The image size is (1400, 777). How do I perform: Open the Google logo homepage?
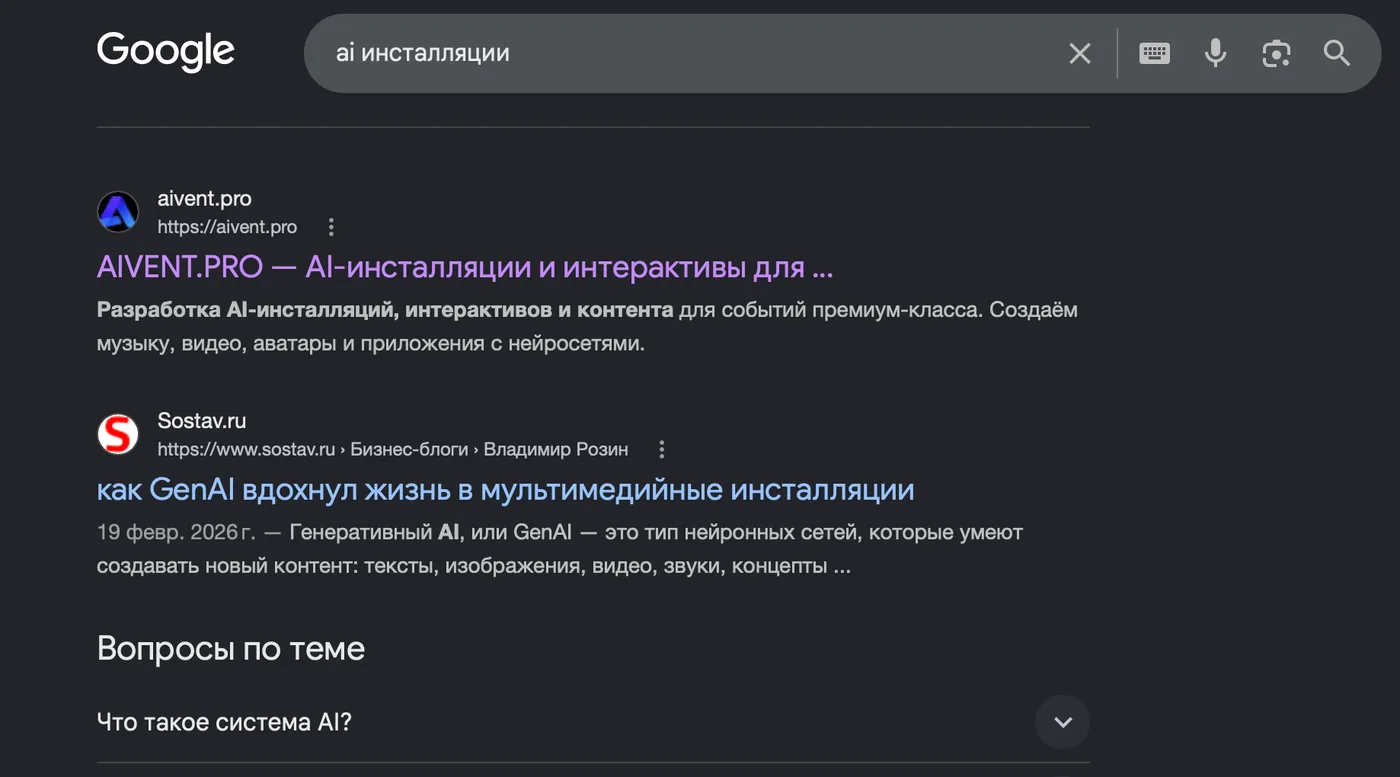[x=166, y=52]
